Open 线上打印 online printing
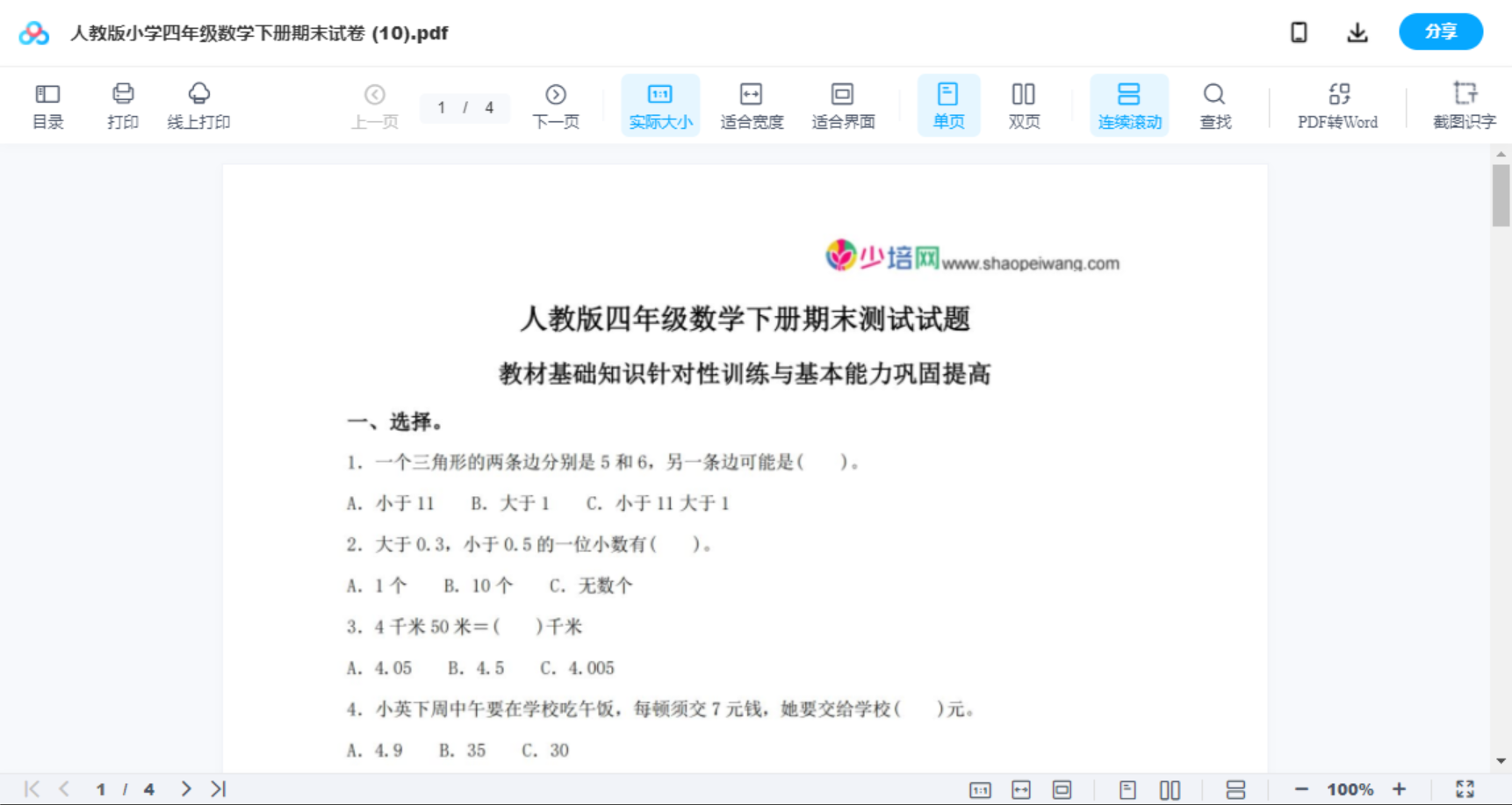 click(x=198, y=105)
